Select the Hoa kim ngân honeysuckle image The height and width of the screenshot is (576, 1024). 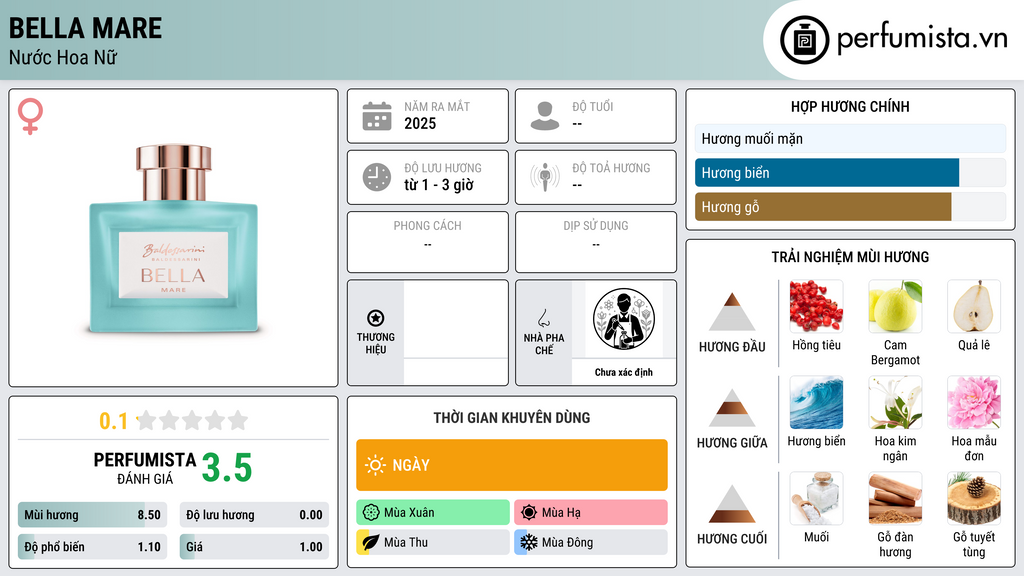click(x=895, y=402)
